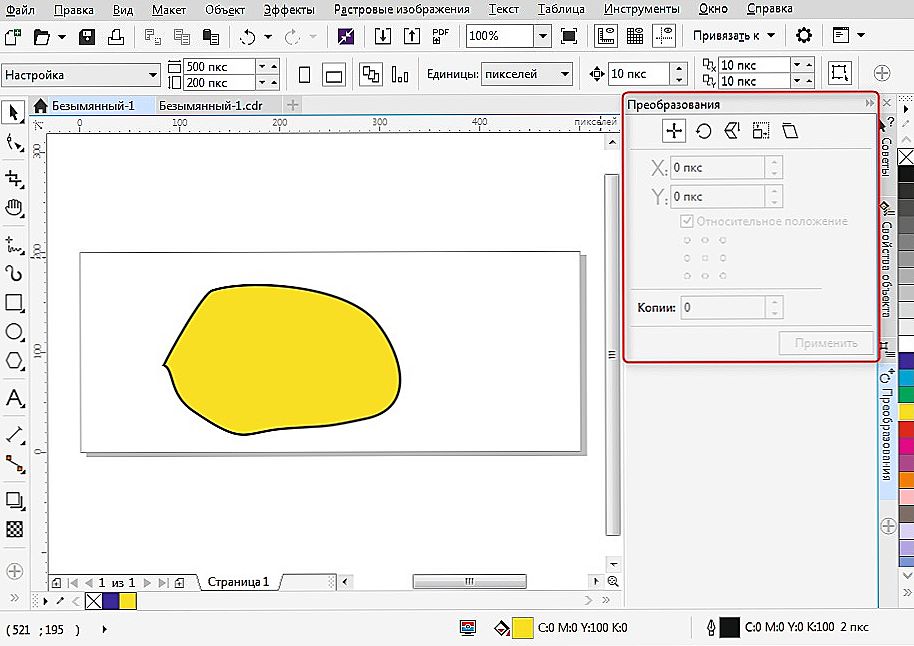This screenshot has width=914, height=646.
Task: Select the Pick (arrow) tool
Action: (13, 112)
